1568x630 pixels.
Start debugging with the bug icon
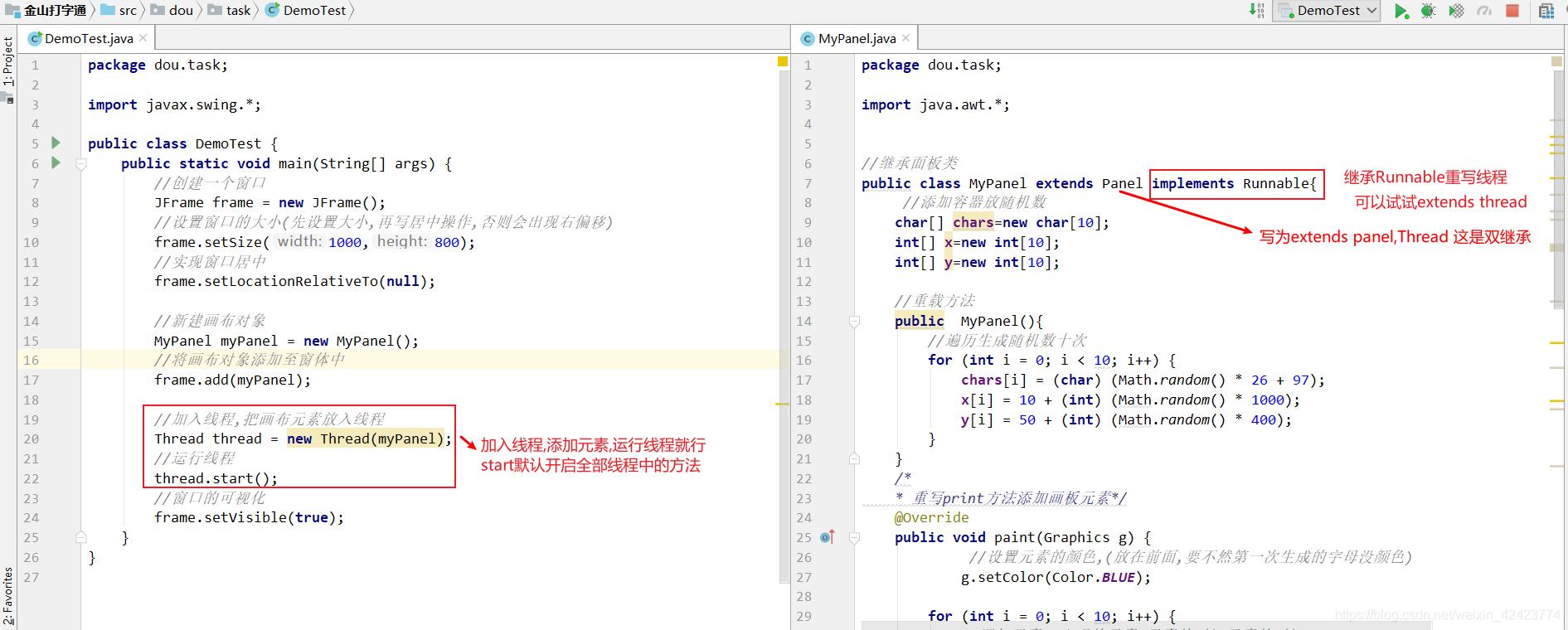pyautogui.click(x=1428, y=12)
